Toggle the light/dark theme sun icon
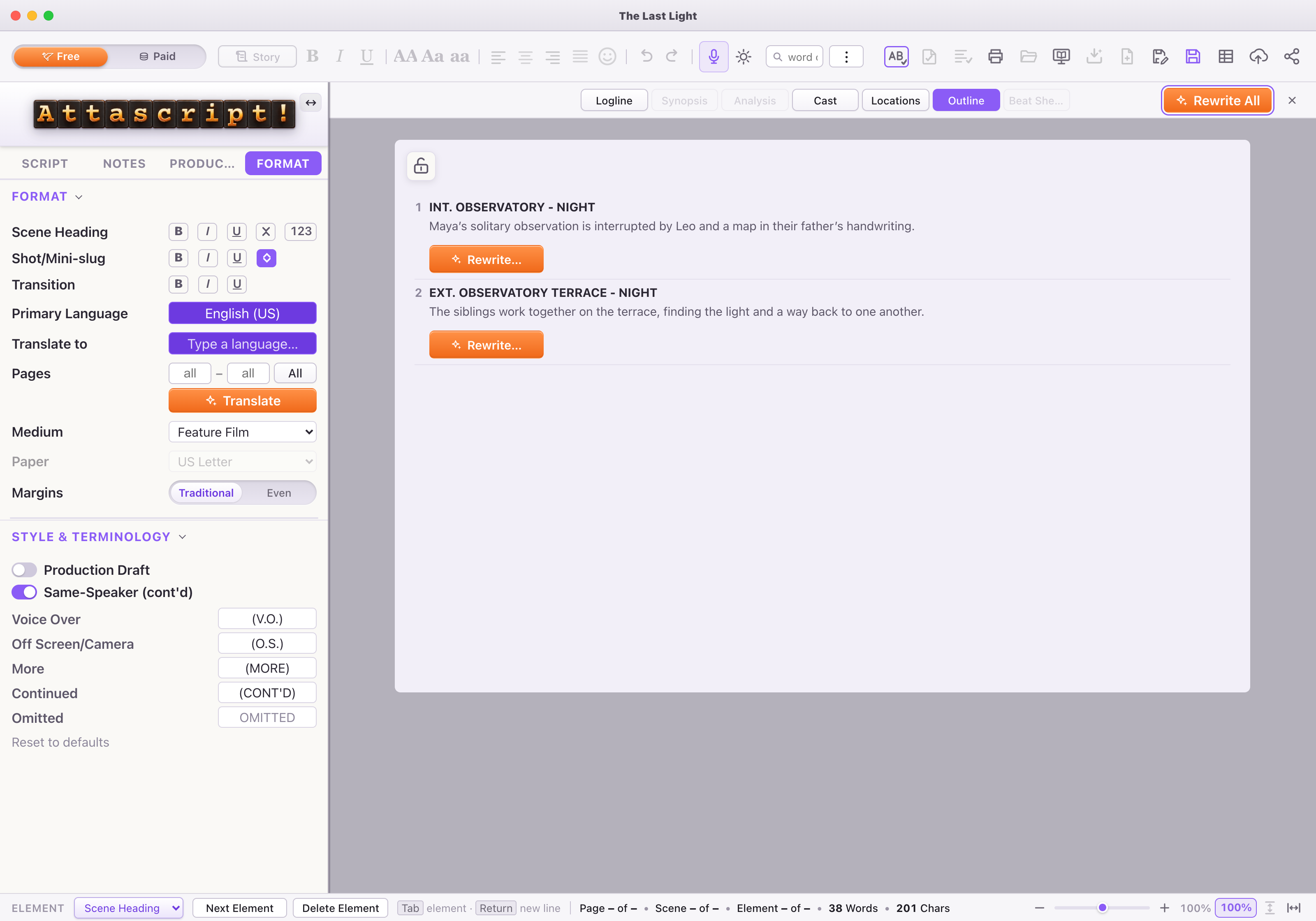The width and height of the screenshot is (1316, 921). (x=744, y=56)
